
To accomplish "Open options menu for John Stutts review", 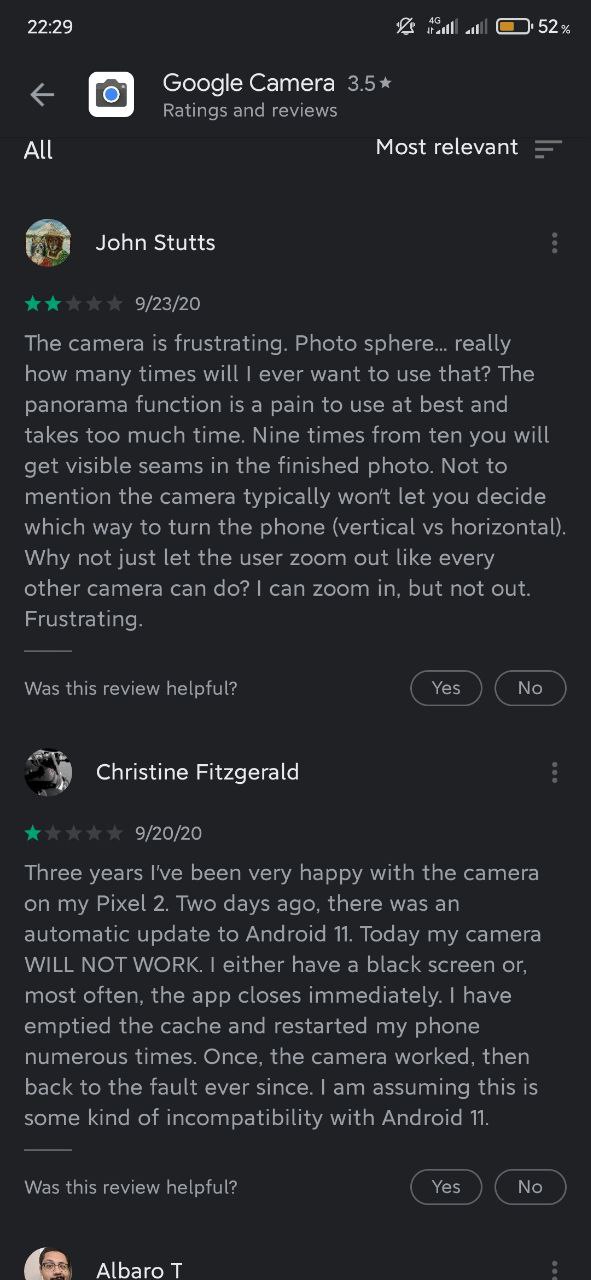I will tap(554, 243).
